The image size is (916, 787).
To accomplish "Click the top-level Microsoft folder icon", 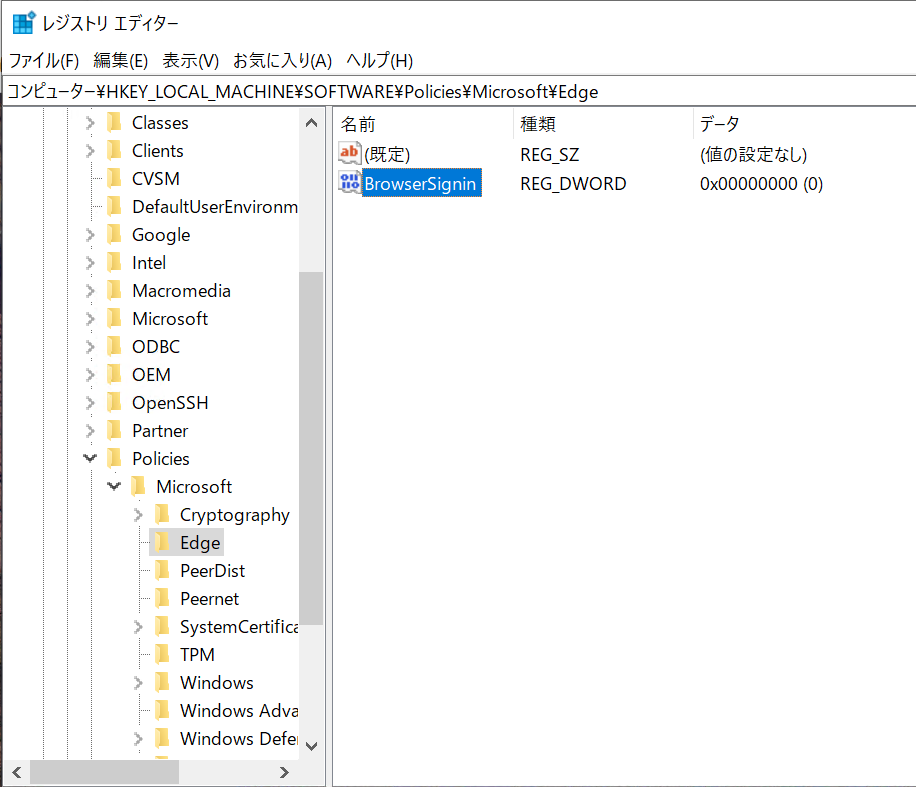I will click(114, 318).
